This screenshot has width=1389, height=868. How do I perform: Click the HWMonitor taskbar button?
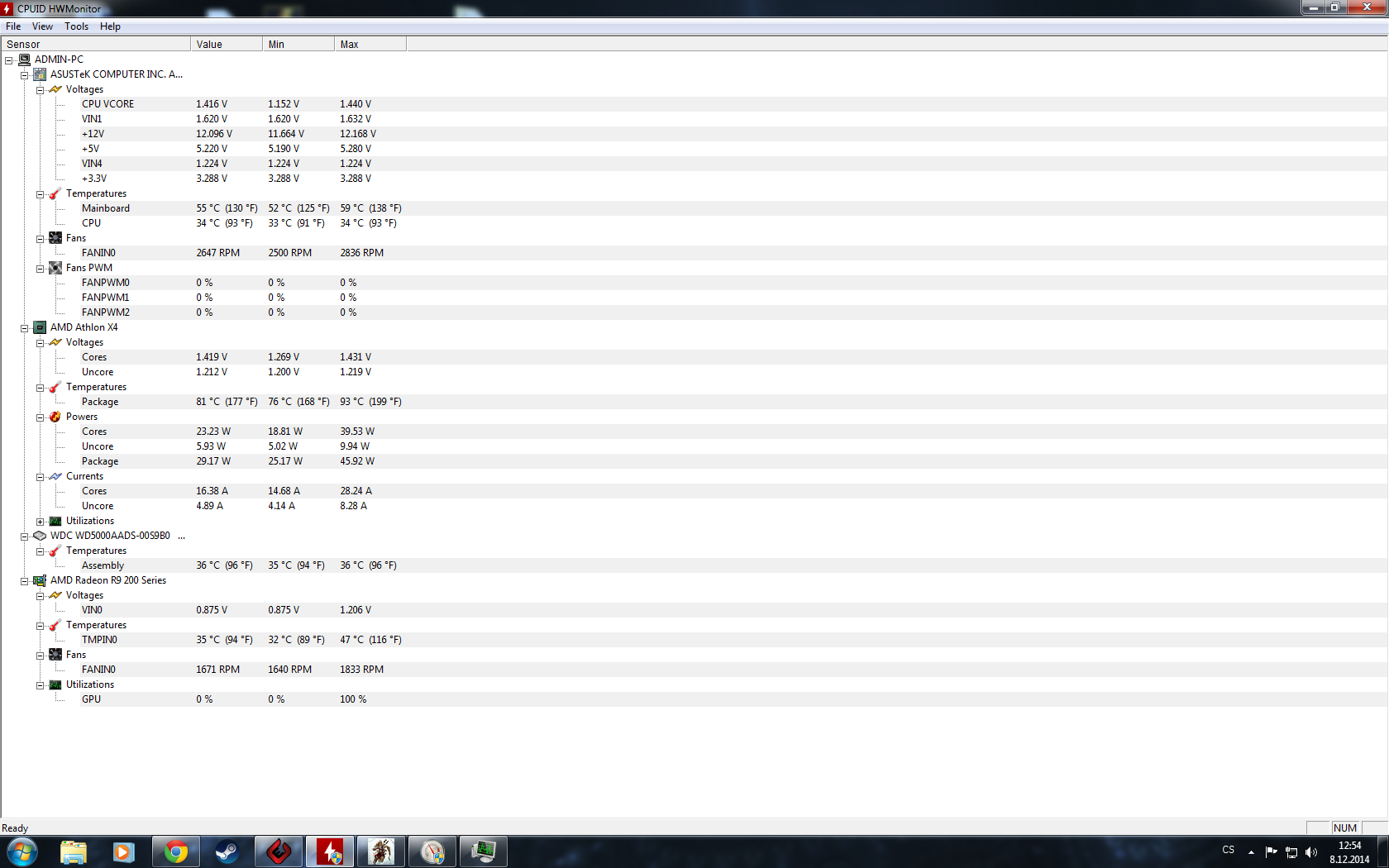click(x=330, y=851)
